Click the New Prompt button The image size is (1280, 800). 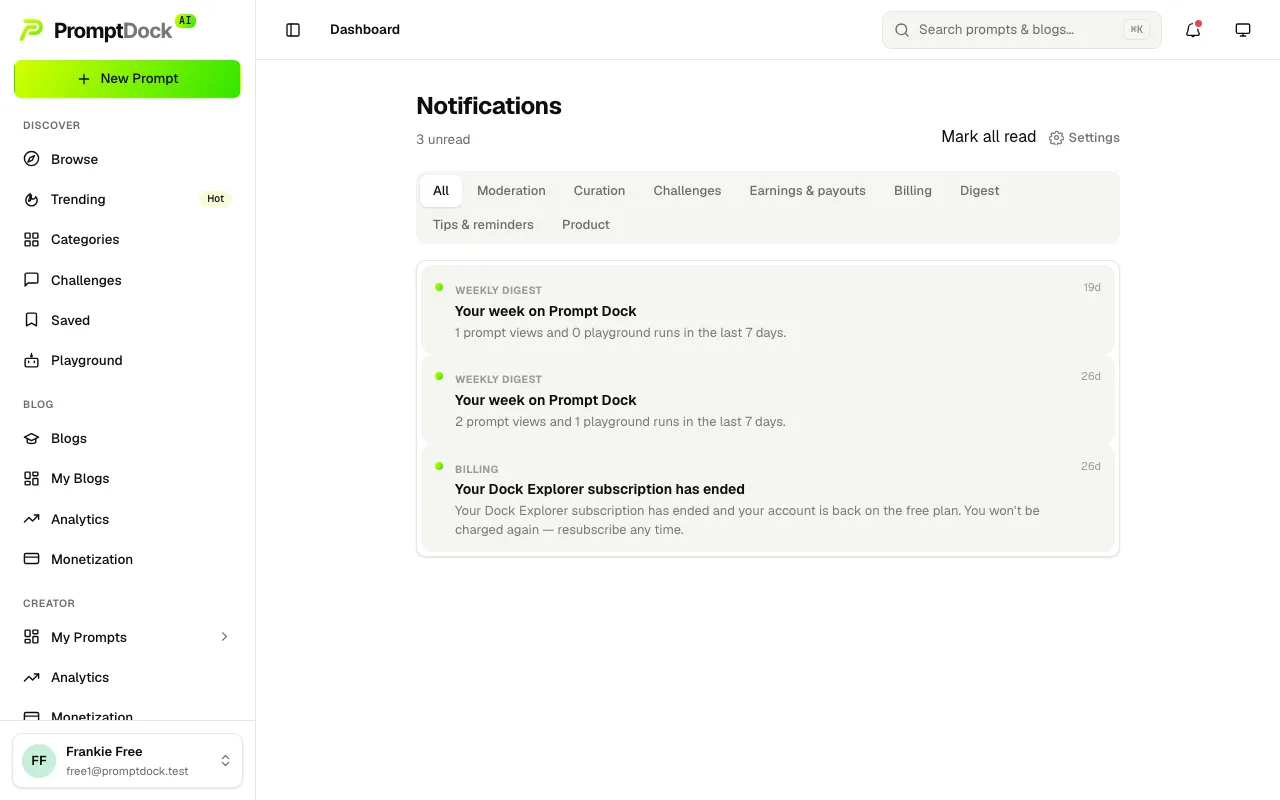[x=127, y=79]
